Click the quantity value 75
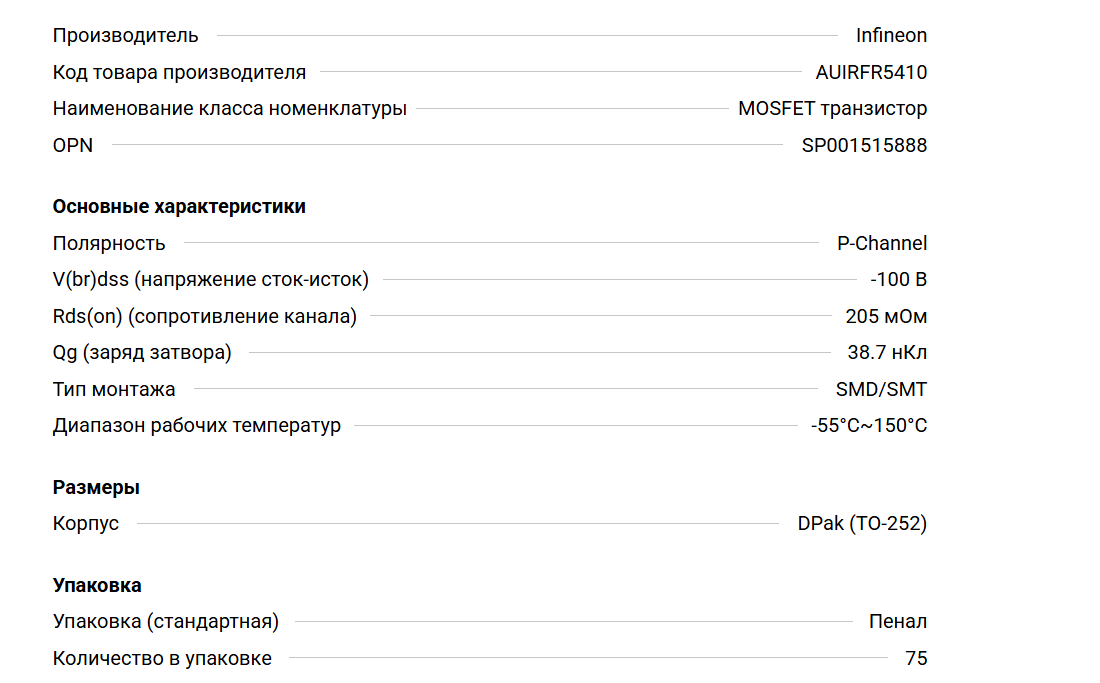Screen dimensions: 1100x683 pyautogui.click(x=915, y=658)
